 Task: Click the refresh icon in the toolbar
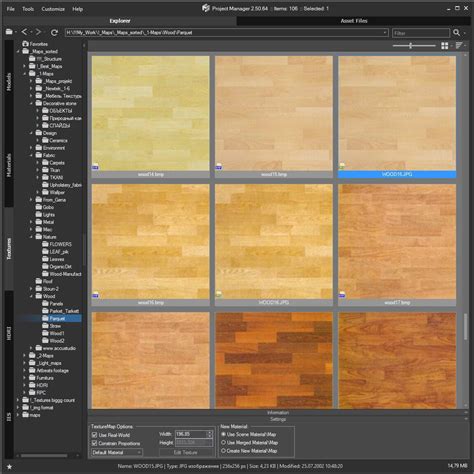click(x=54, y=32)
